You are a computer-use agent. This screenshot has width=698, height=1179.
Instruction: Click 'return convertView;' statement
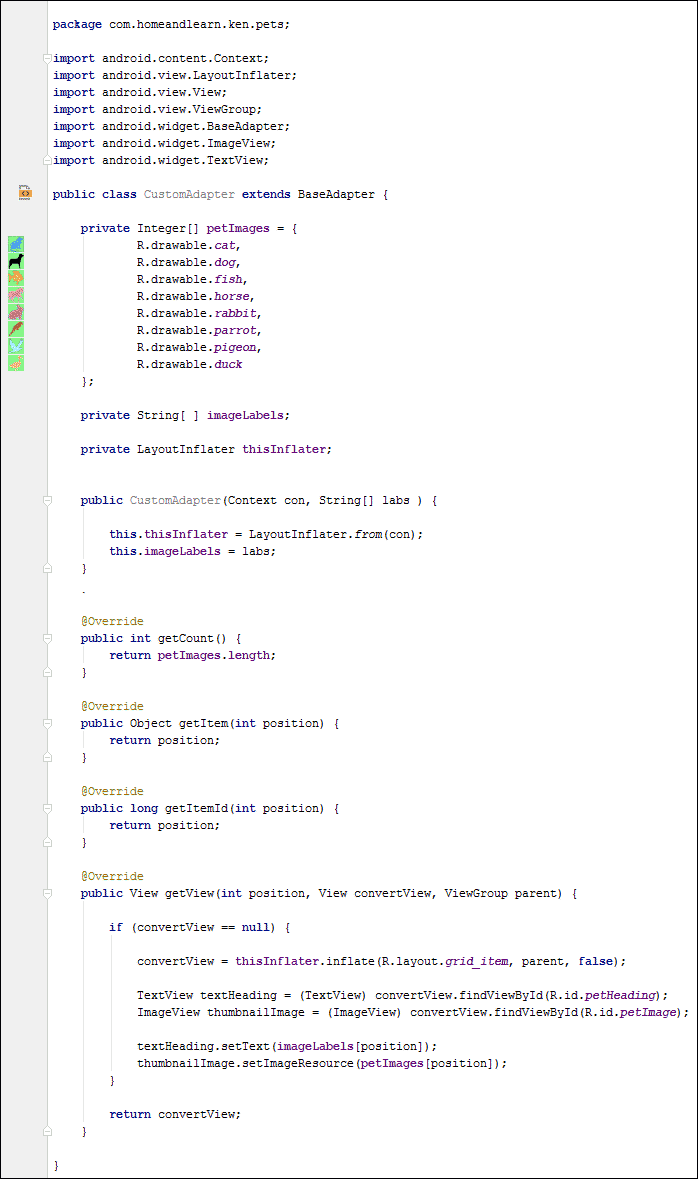point(175,1114)
